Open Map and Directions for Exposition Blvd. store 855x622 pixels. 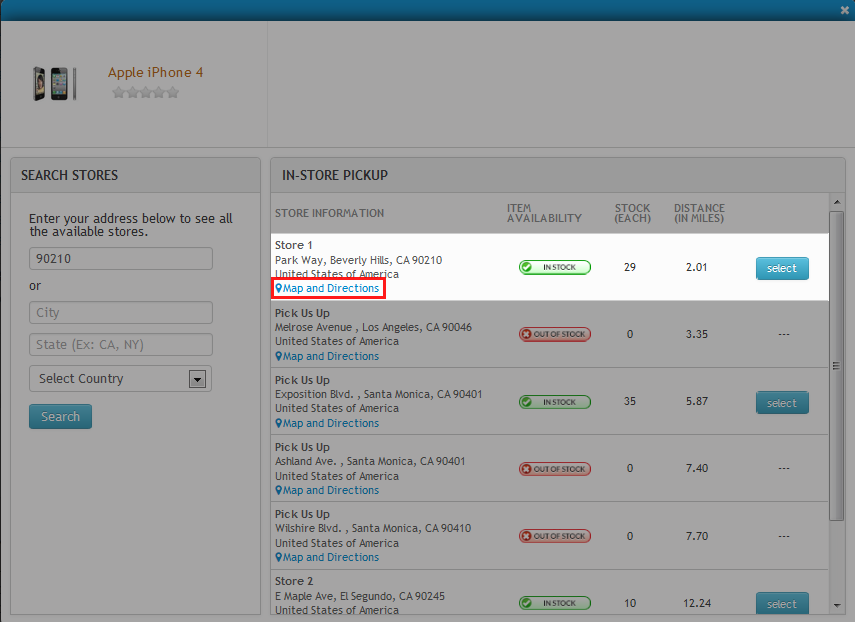click(330, 423)
